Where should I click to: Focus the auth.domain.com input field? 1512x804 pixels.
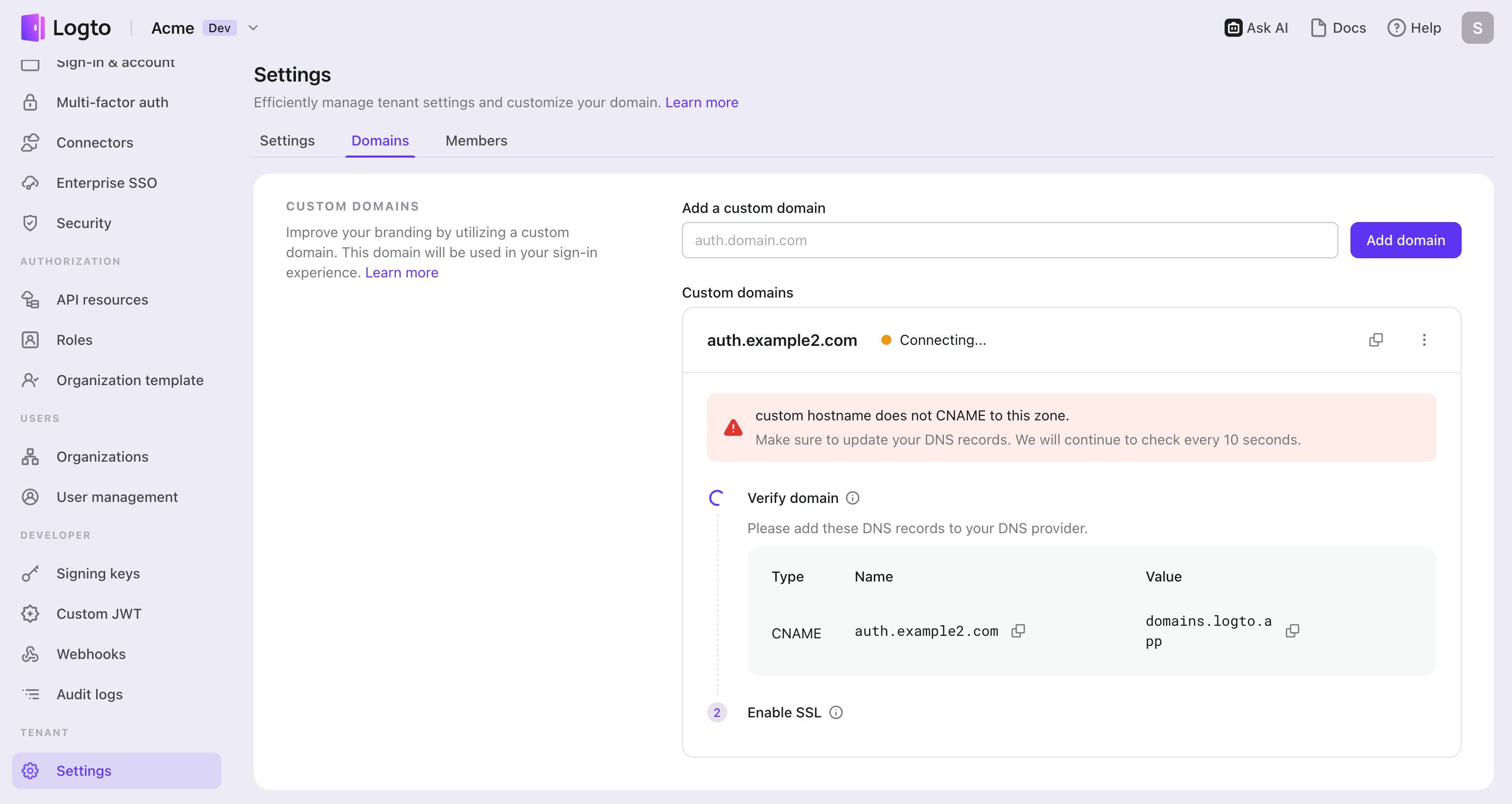point(1009,240)
